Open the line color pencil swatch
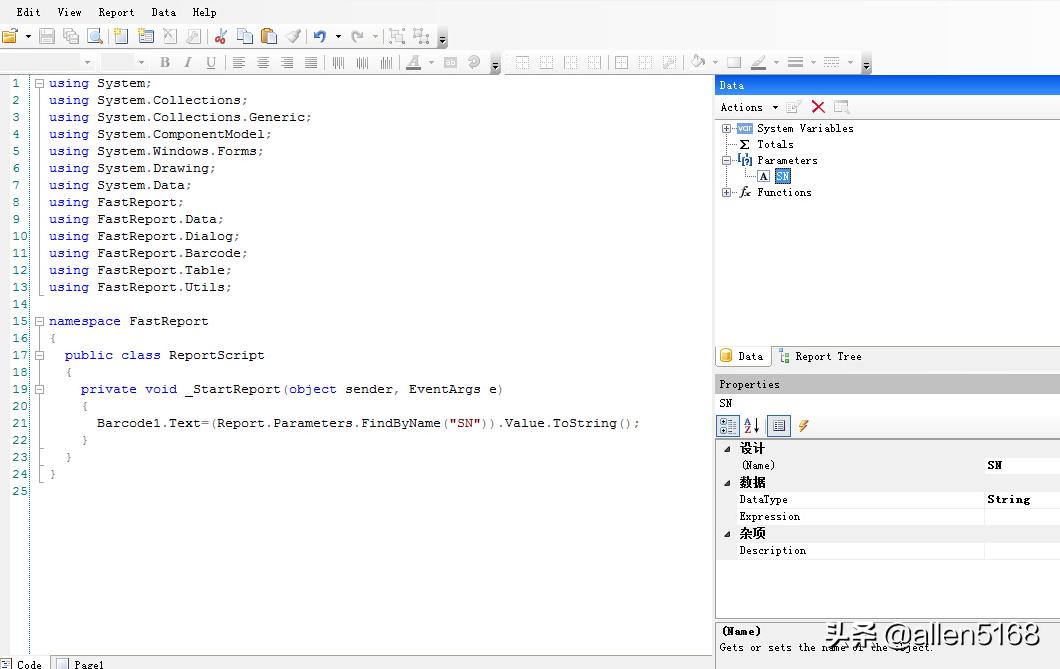1060x669 pixels. tap(758, 62)
